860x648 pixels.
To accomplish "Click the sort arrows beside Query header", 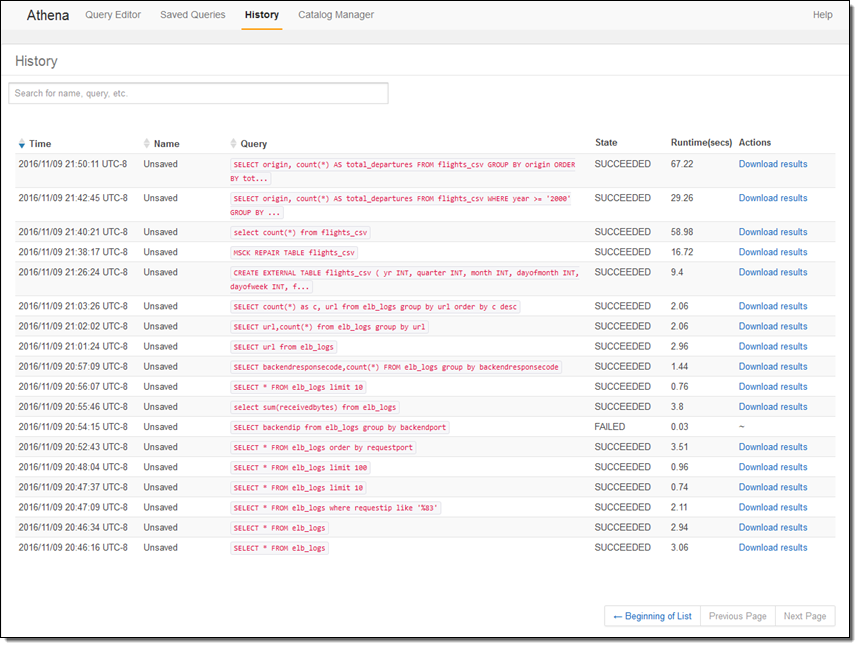I will tap(234, 144).
